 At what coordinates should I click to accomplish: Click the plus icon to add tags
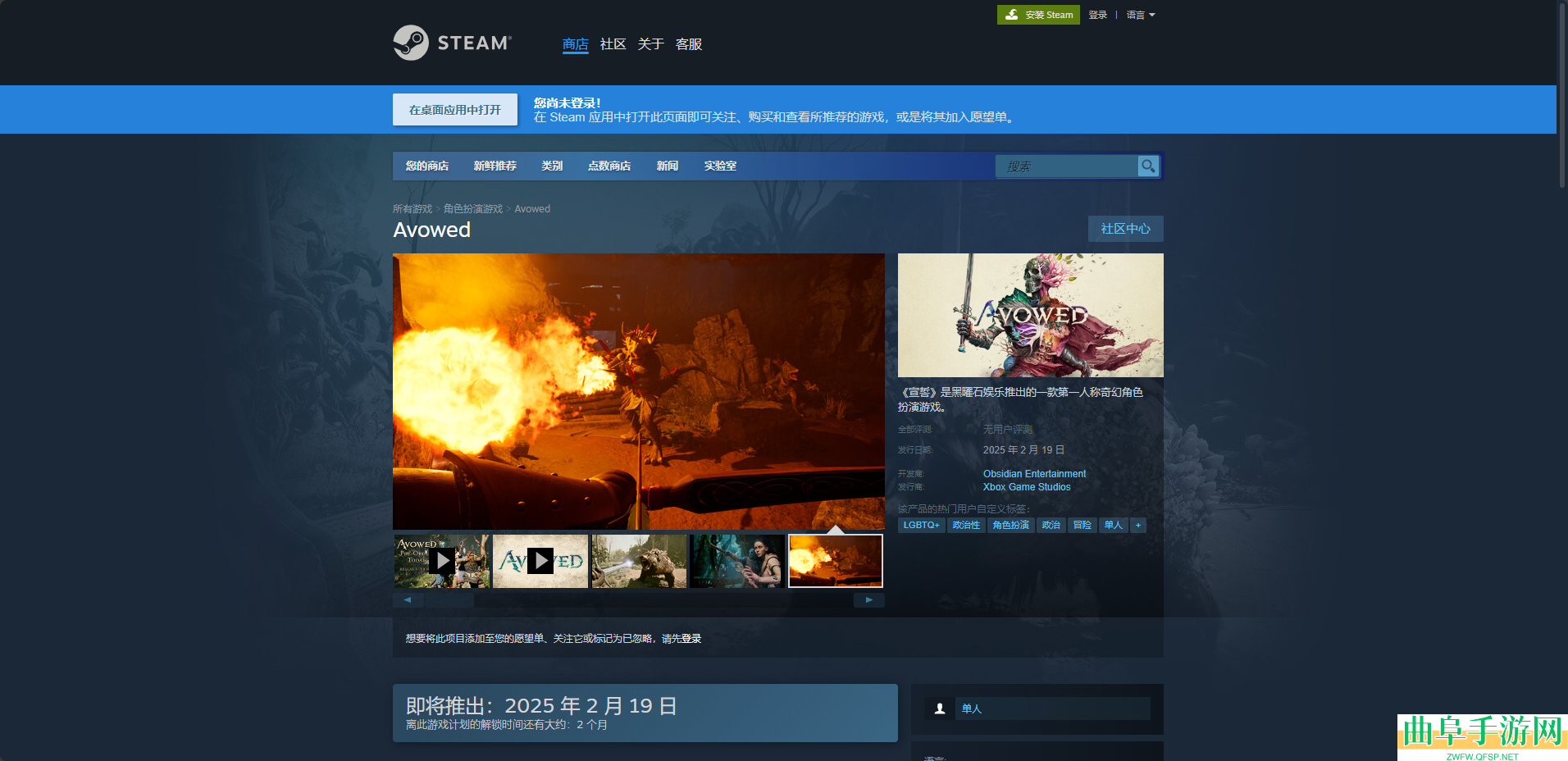point(1138,525)
